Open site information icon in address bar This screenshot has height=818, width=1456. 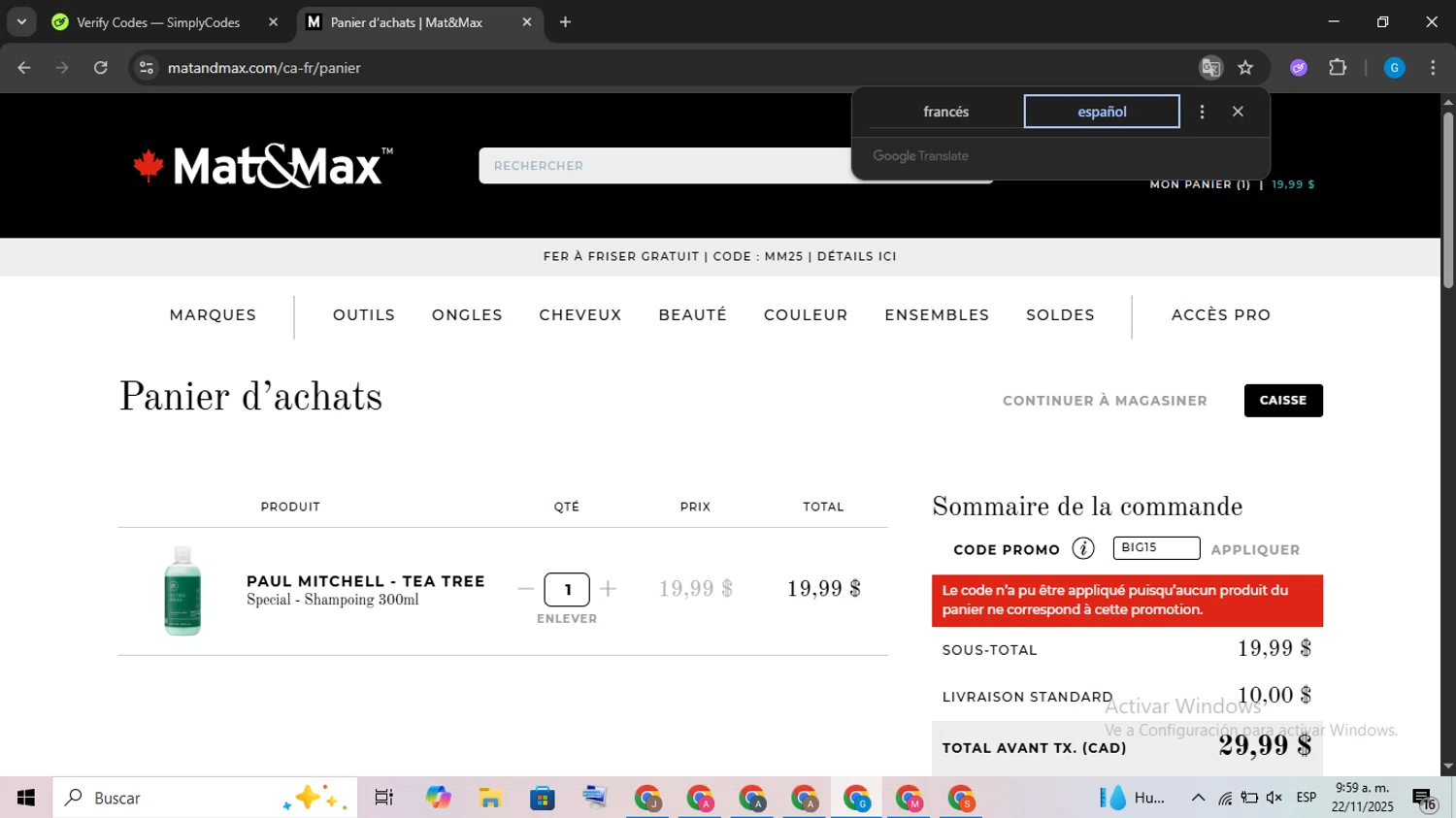(x=147, y=68)
